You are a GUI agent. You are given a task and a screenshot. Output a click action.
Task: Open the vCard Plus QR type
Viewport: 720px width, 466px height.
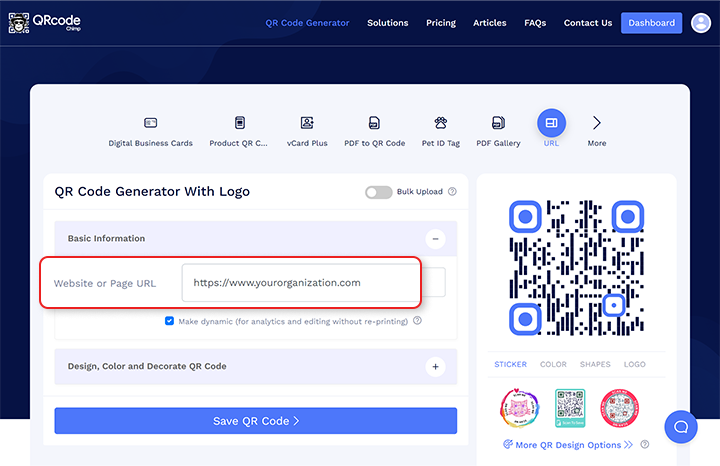307,123
